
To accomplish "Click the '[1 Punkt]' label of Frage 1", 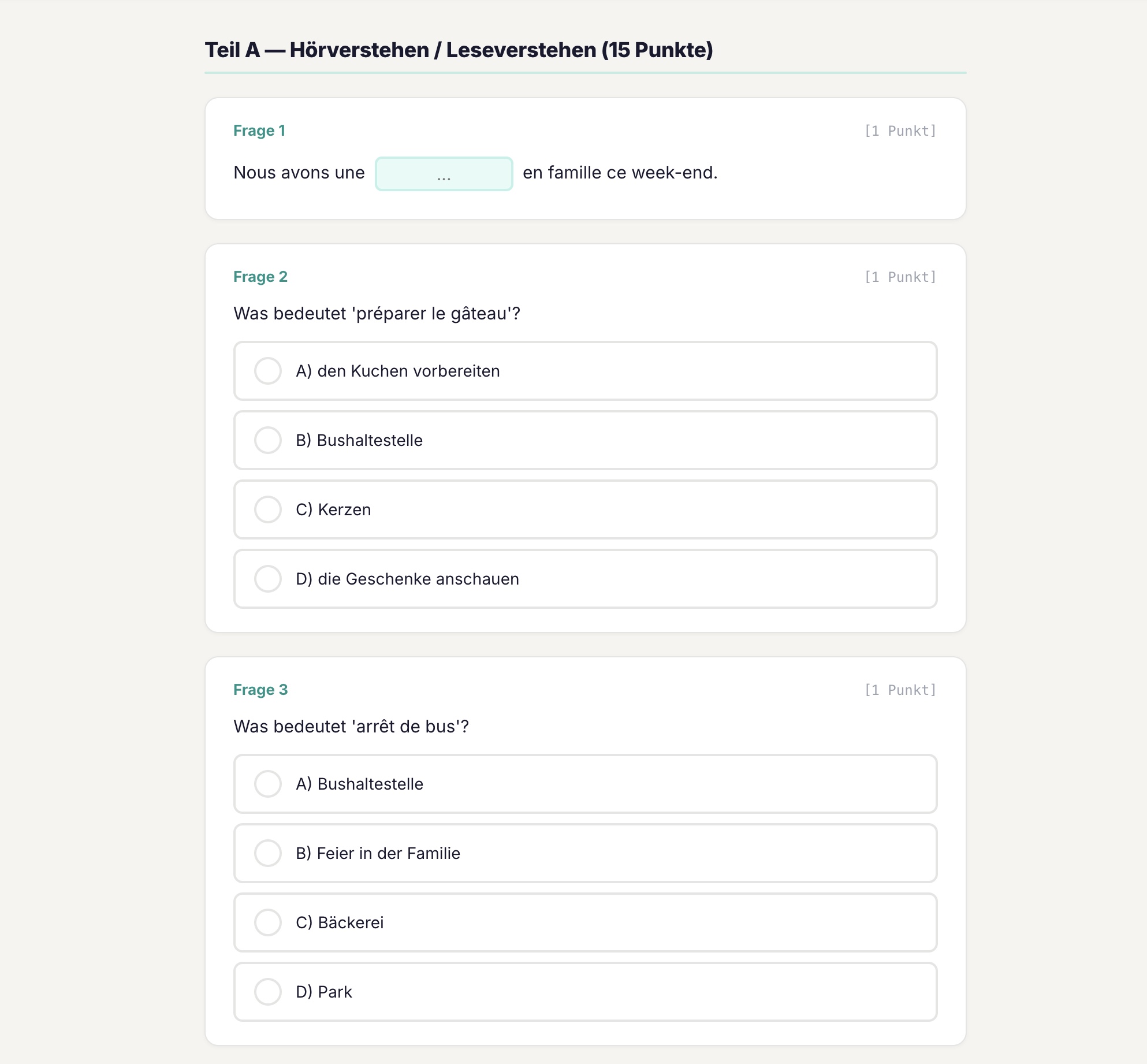I will [900, 131].
